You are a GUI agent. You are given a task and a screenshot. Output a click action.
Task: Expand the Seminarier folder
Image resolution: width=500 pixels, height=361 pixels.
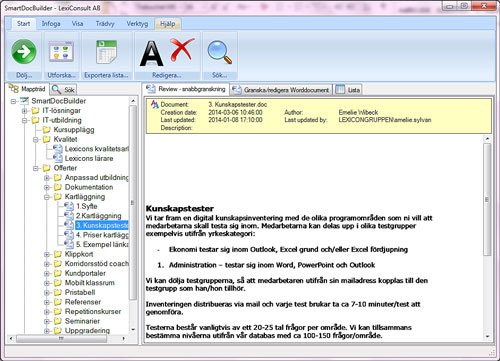point(47,321)
